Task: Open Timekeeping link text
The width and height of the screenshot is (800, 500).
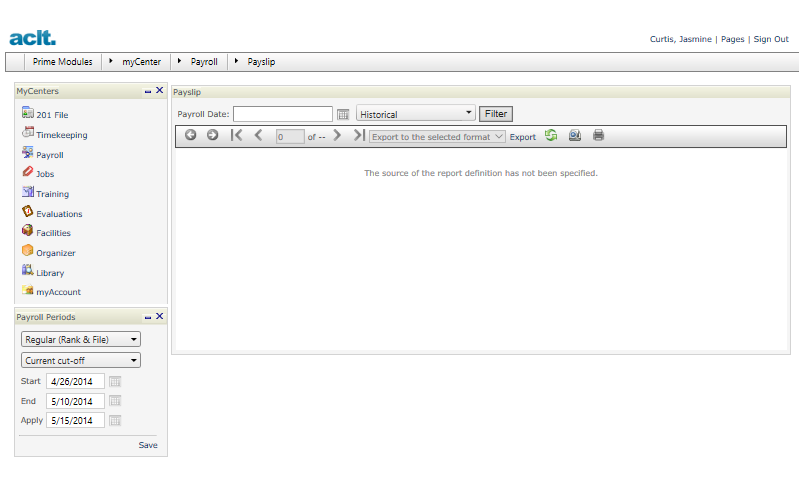Action: 62,135
